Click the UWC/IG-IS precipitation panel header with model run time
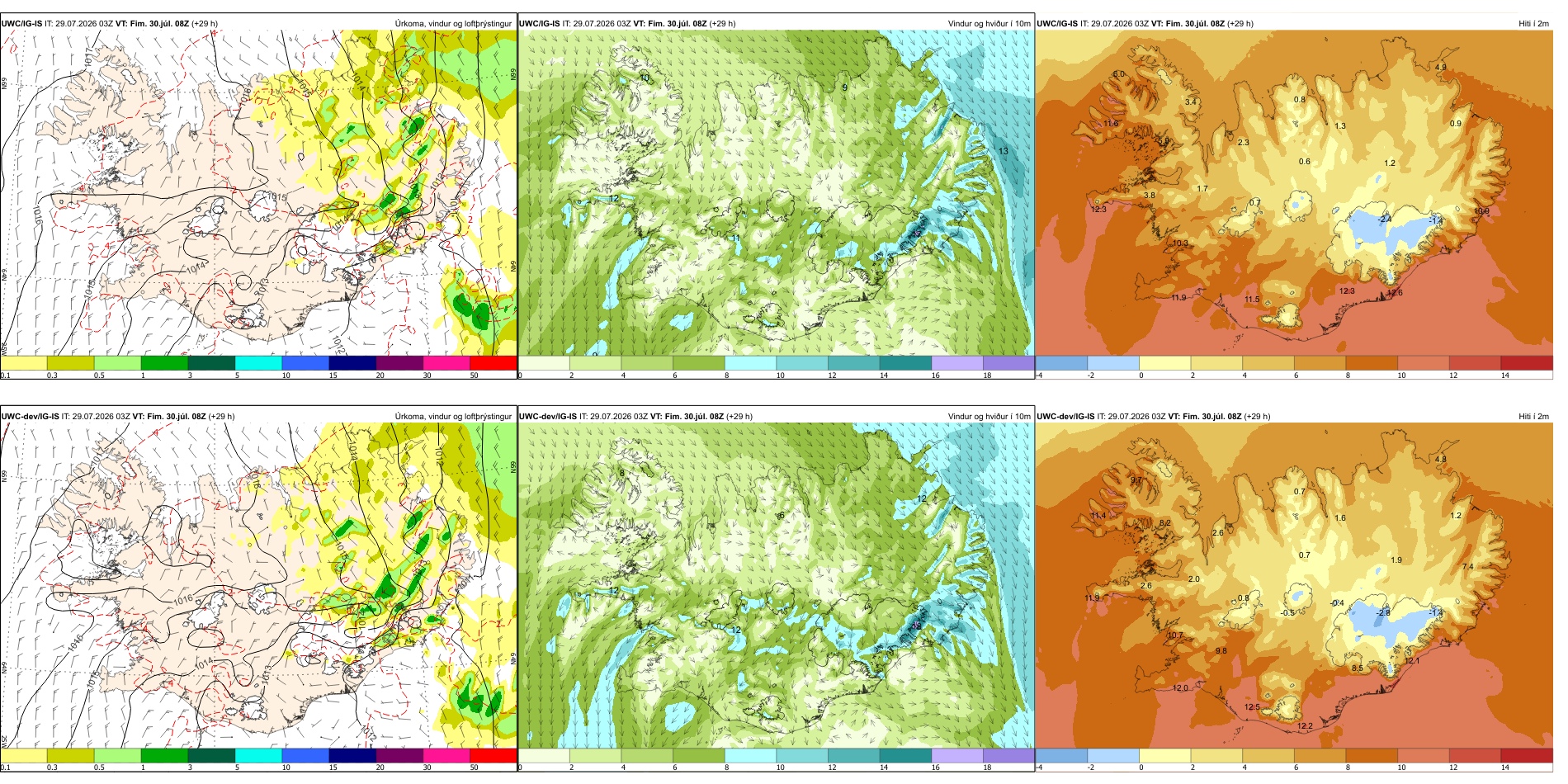Viewport: 1568px width, 784px height. pyautogui.click(x=110, y=24)
